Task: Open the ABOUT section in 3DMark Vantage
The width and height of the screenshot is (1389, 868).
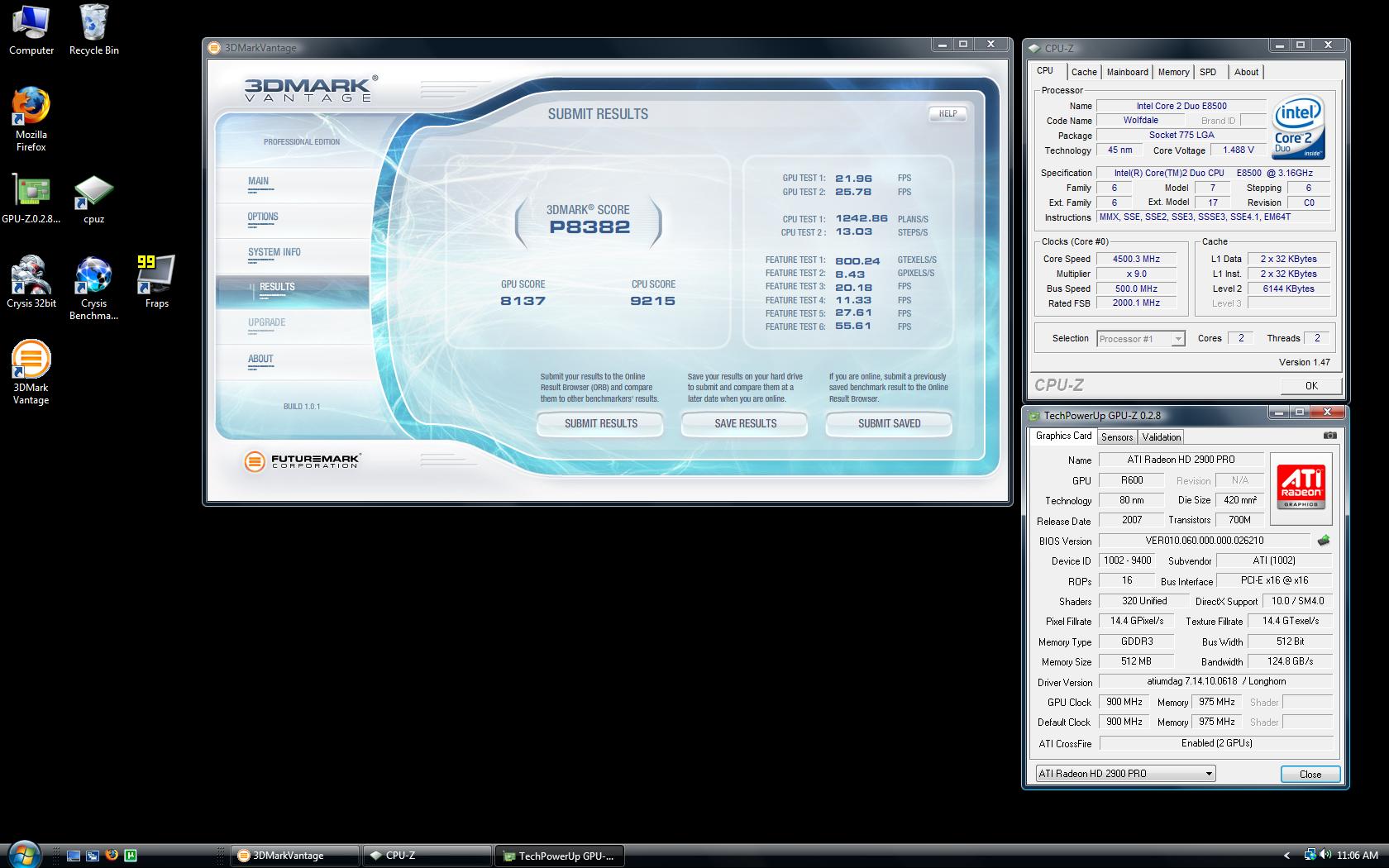Action: click(x=292, y=363)
